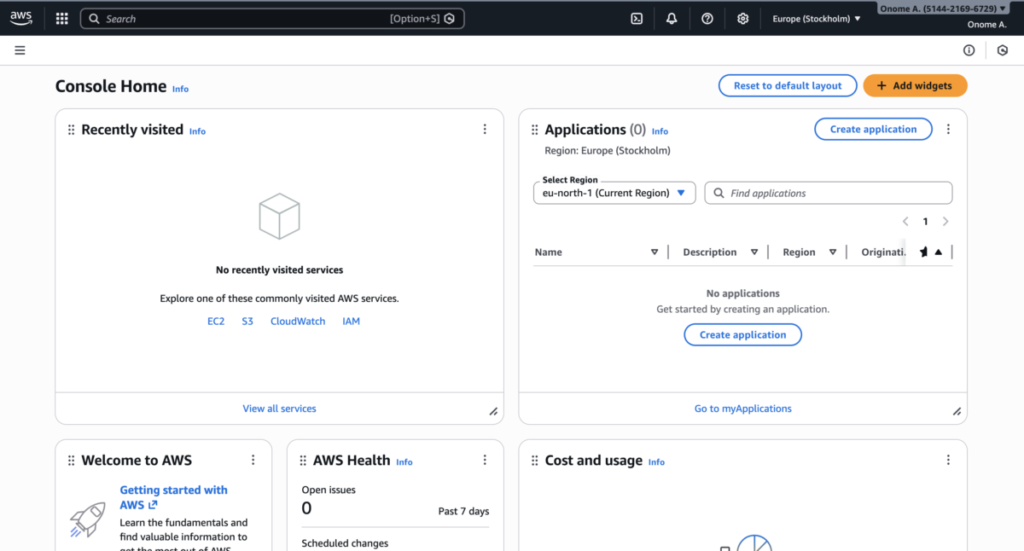Open the help question mark menu
Image resolution: width=1024 pixels, height=551 pixels.
(707, 19)
